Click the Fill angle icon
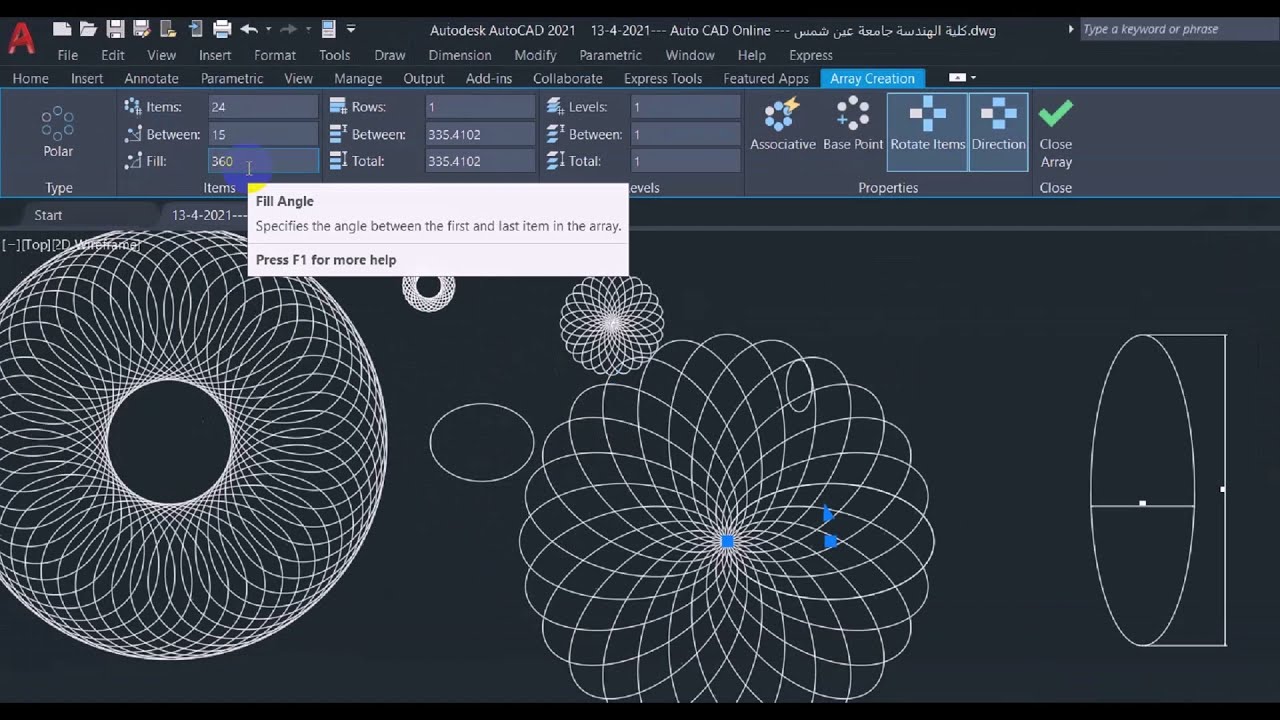 [x=133, y=161]
